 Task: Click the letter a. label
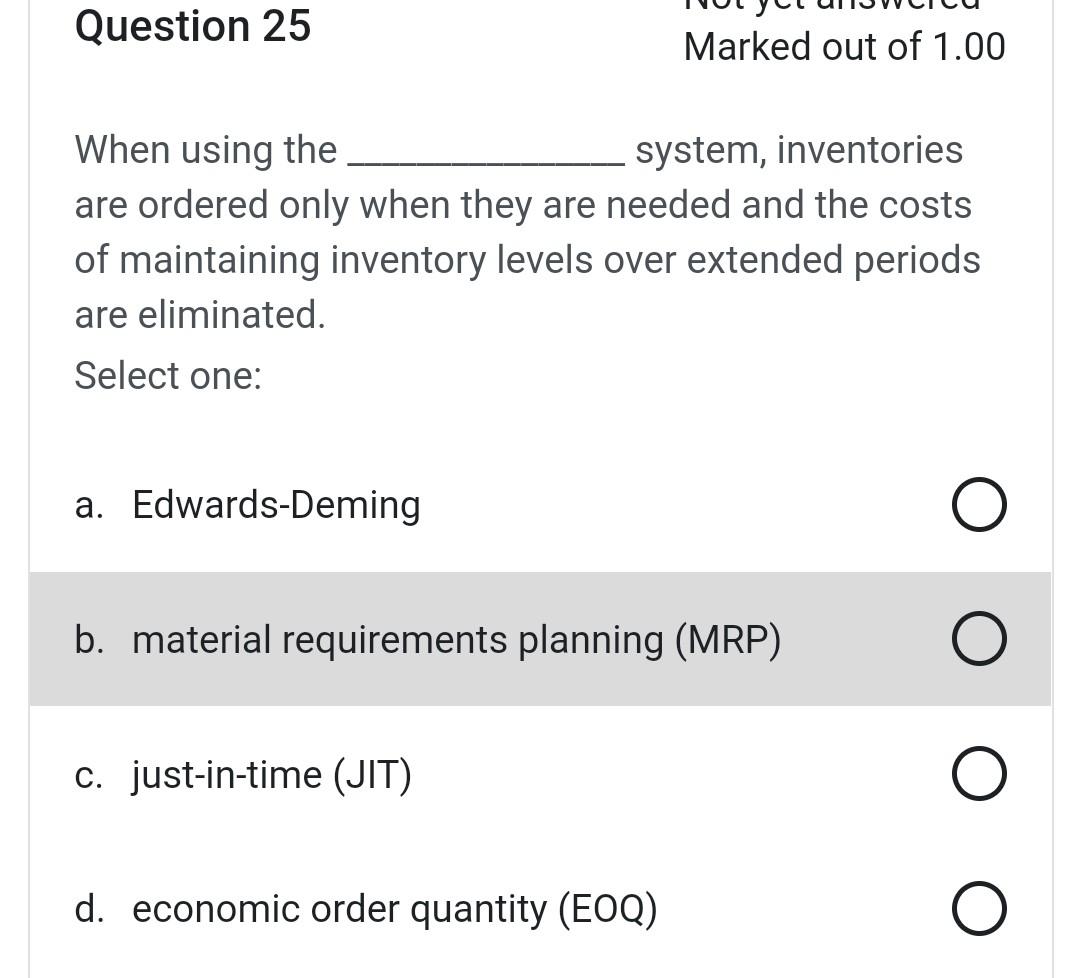89,504
